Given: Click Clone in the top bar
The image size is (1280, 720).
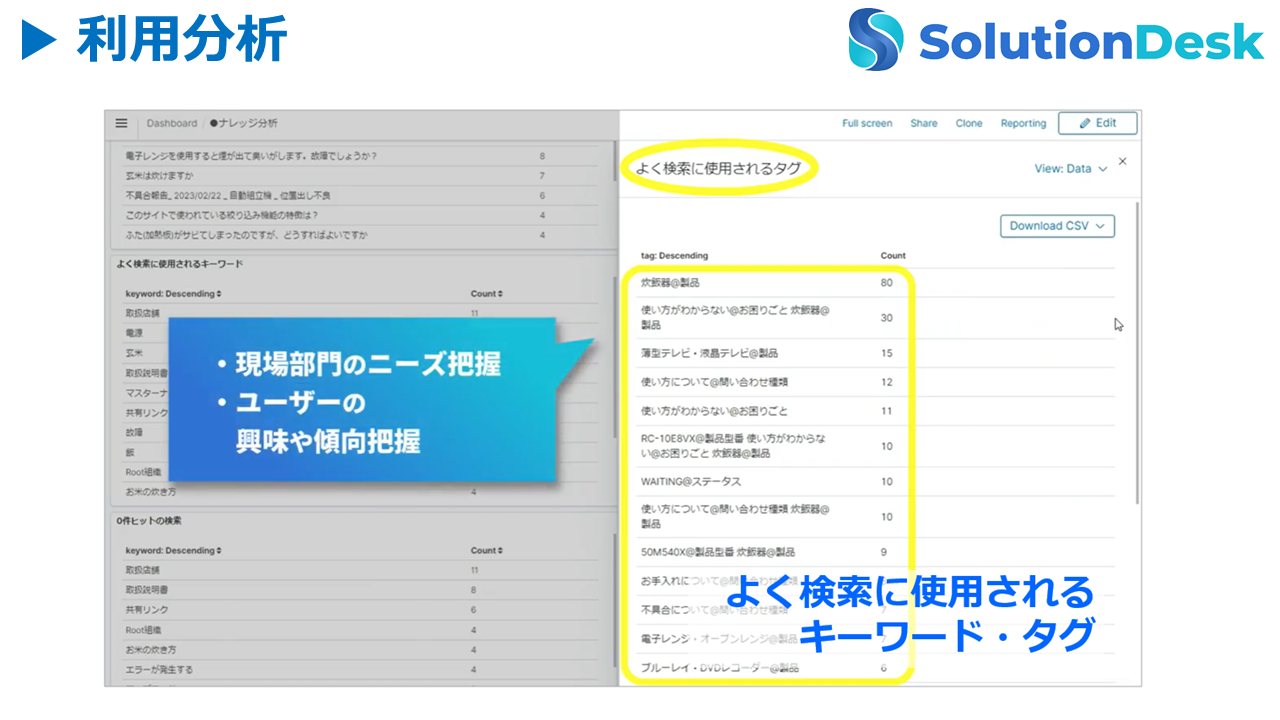Looking at the screenshot, I should [969, 123].
